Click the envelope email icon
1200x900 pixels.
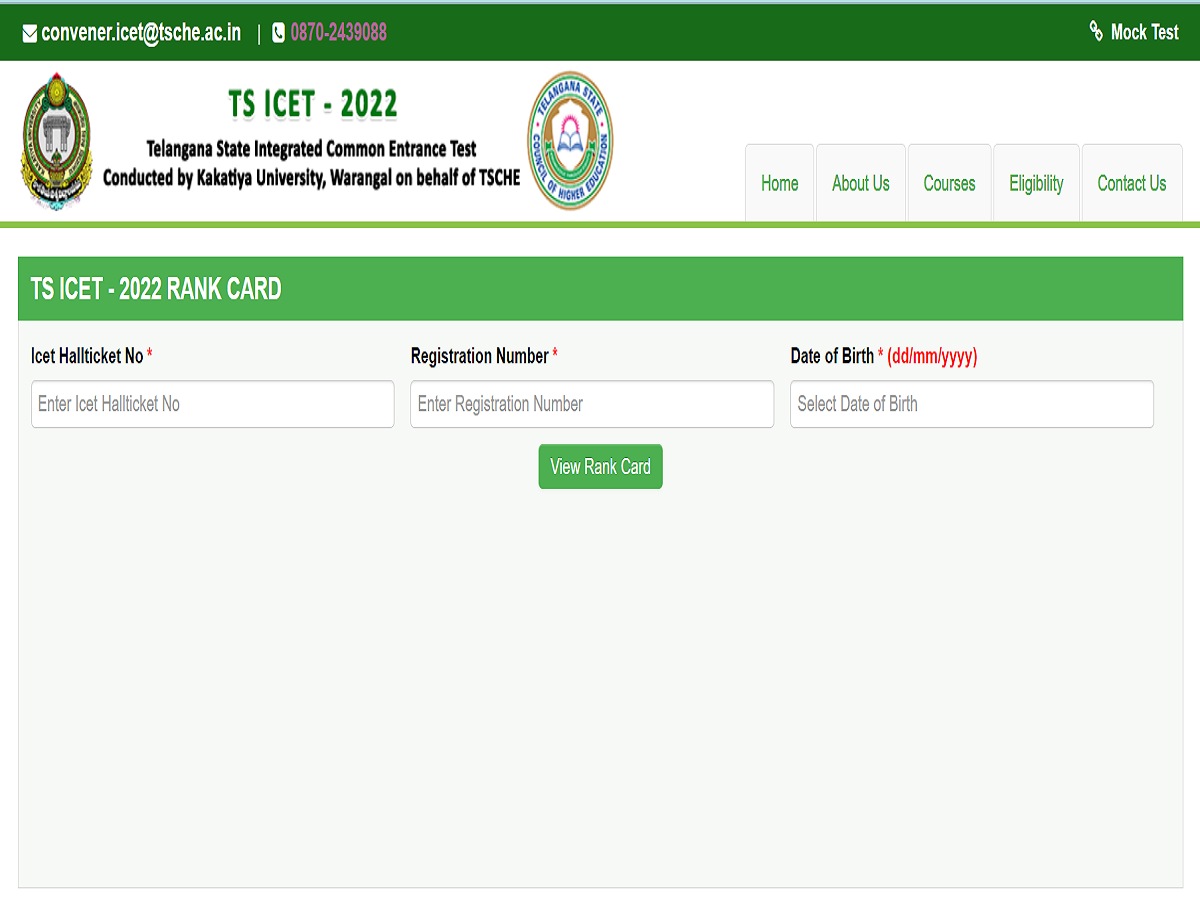(29, 33)
